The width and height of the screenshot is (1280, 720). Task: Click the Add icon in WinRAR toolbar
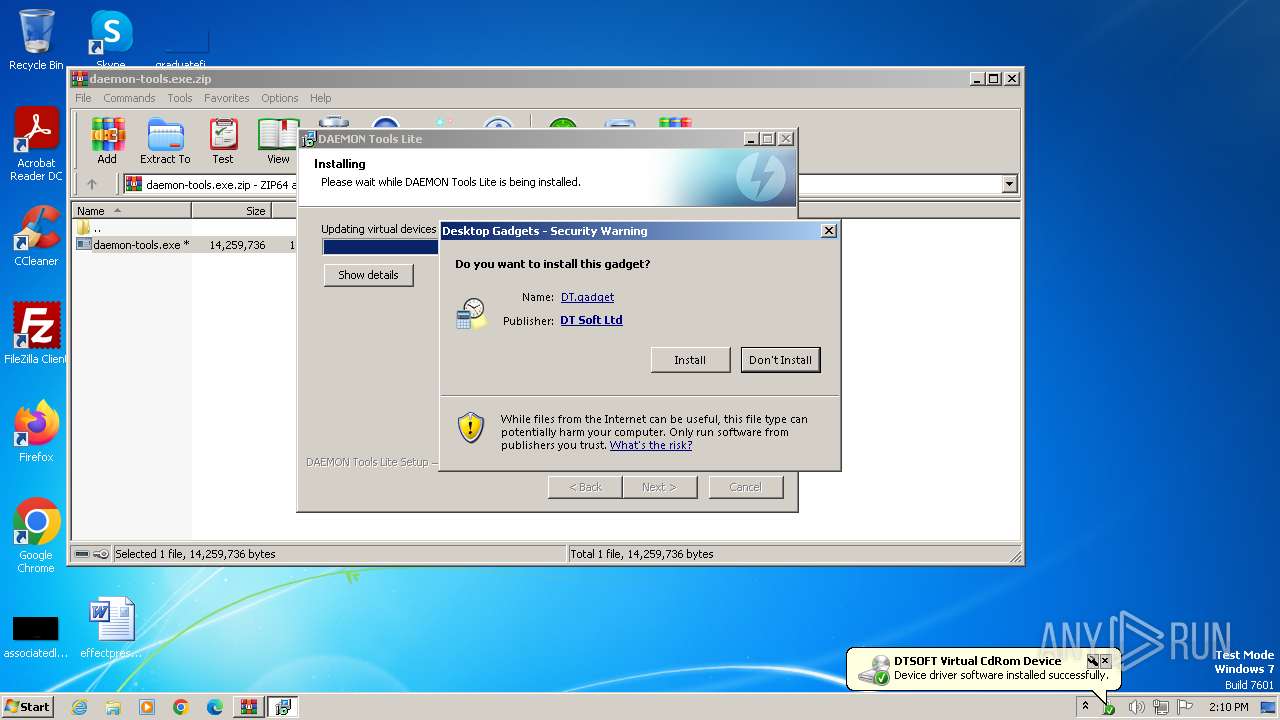pos(107,141)
